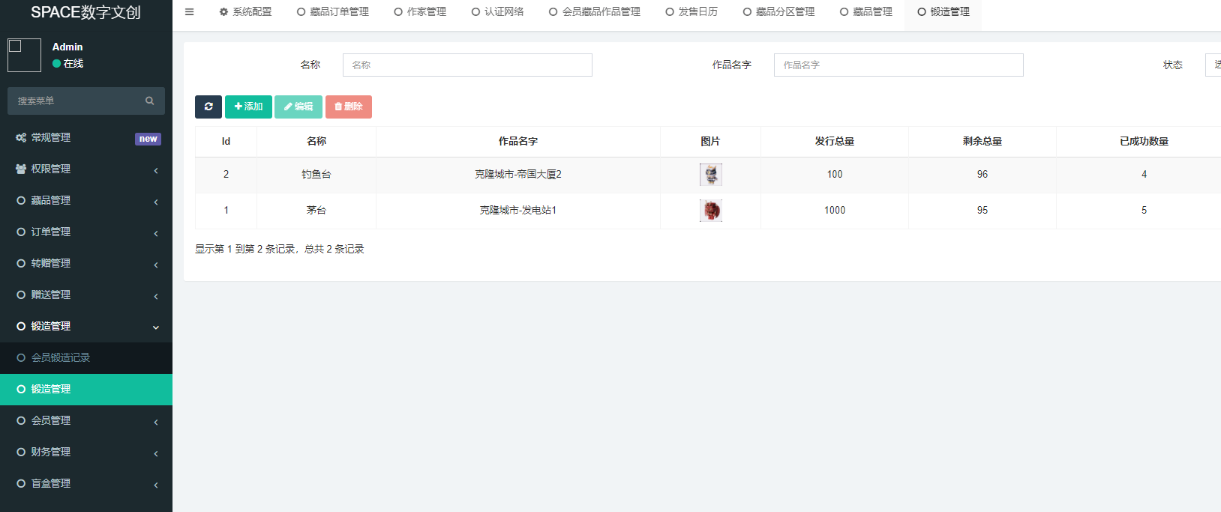Open thumbnail image in 茅台 row
Screen dimensions: 1221x512
click(710, 210)
